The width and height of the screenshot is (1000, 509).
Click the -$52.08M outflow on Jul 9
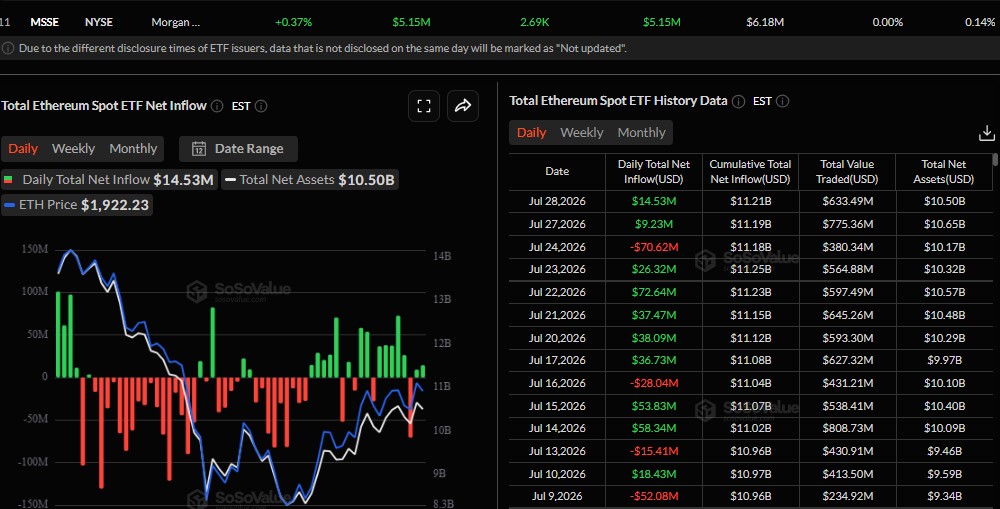[x=654, y=496]
